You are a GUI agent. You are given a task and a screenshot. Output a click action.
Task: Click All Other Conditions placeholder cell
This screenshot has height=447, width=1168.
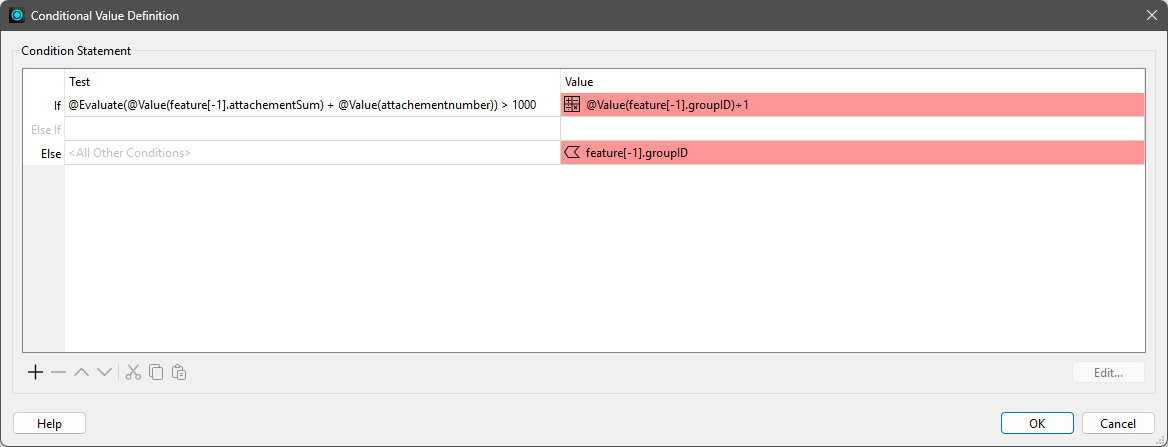[x=312, y=153]
